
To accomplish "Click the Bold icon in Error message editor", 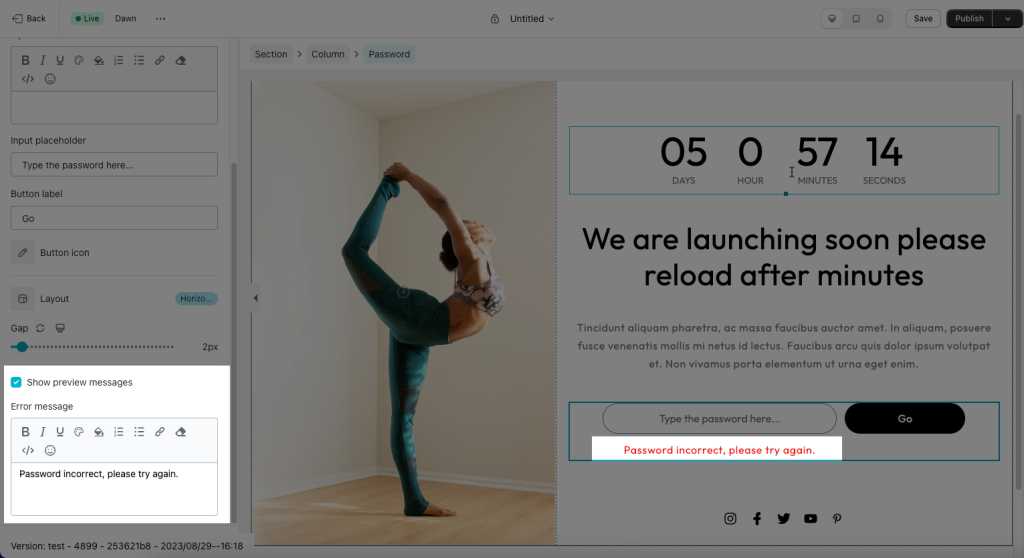I will point(25,432).
